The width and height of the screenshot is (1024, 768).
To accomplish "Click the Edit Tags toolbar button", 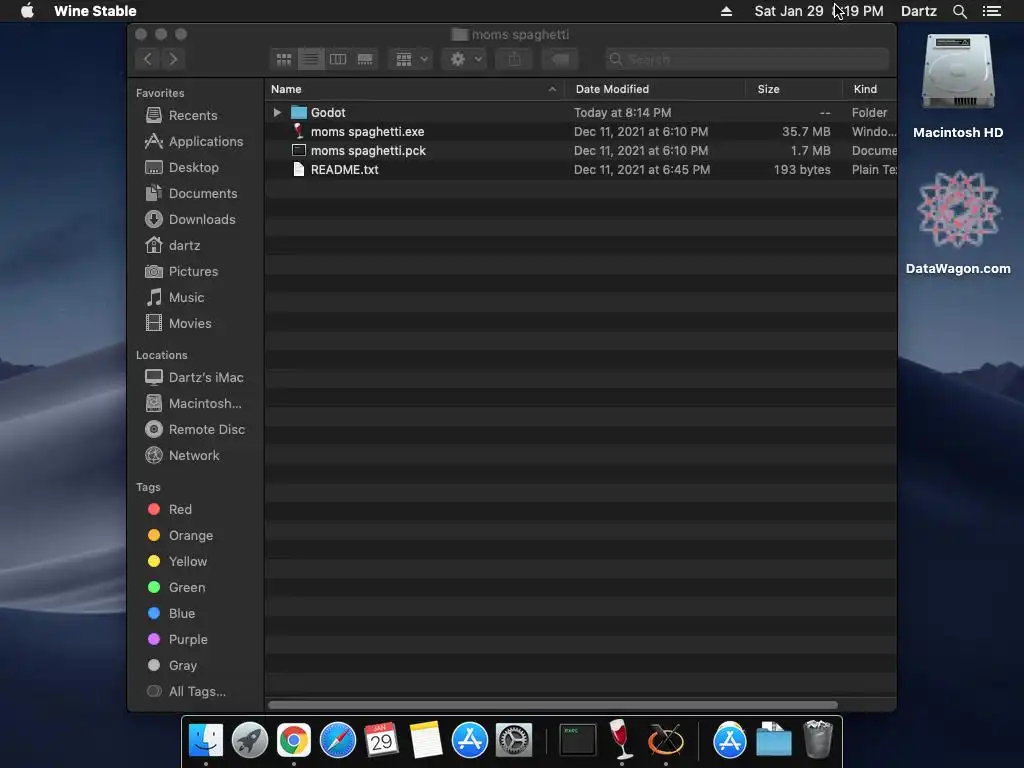I will point(560,59).
